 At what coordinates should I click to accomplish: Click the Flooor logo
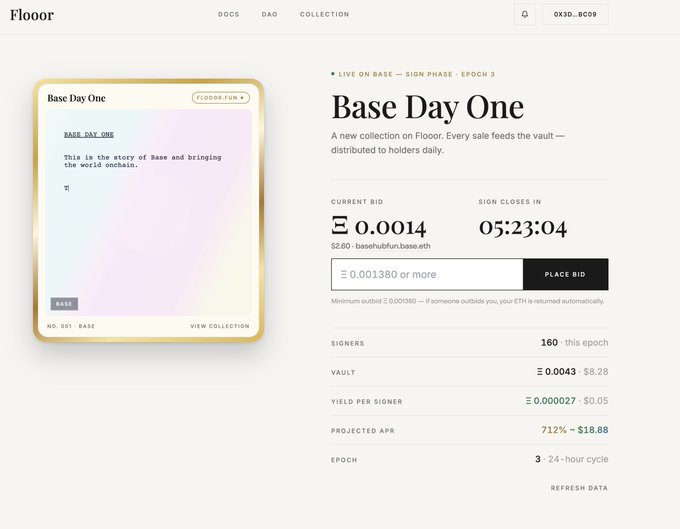click(32, 15)
